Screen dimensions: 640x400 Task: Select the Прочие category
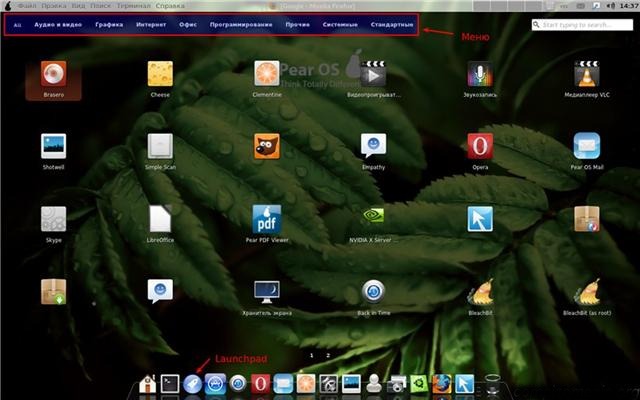coord(297,24)
